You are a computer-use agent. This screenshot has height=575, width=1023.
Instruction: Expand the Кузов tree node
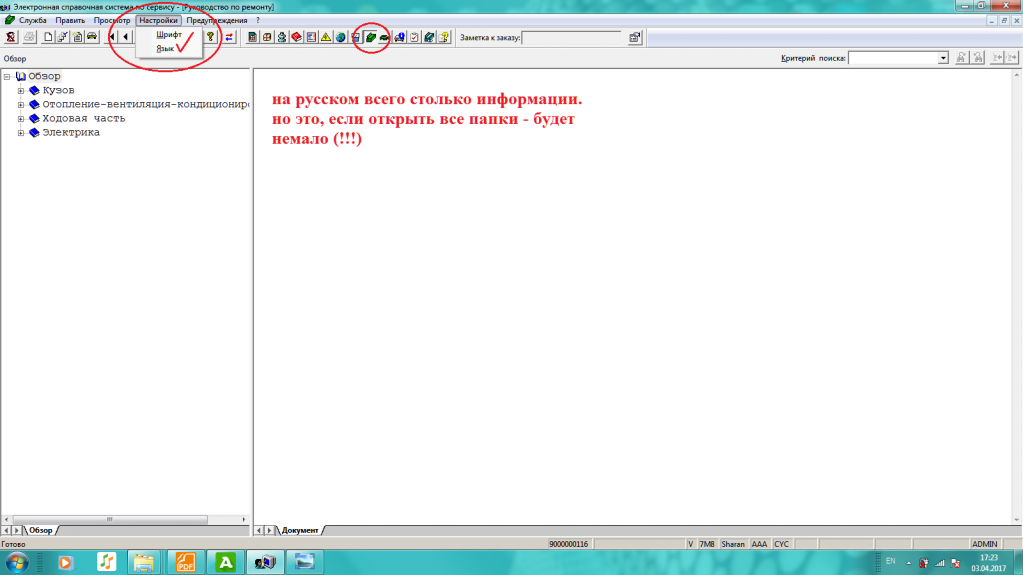click(x=21, y=91)
